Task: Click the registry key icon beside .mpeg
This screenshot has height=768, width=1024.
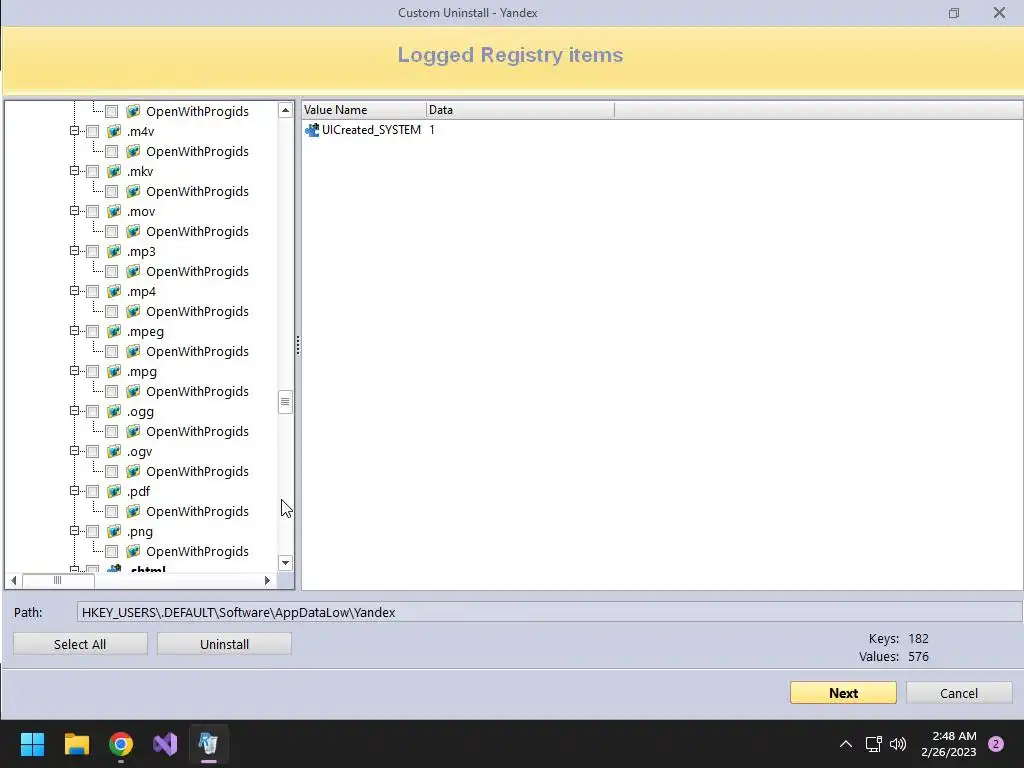Action: (114, 331)
